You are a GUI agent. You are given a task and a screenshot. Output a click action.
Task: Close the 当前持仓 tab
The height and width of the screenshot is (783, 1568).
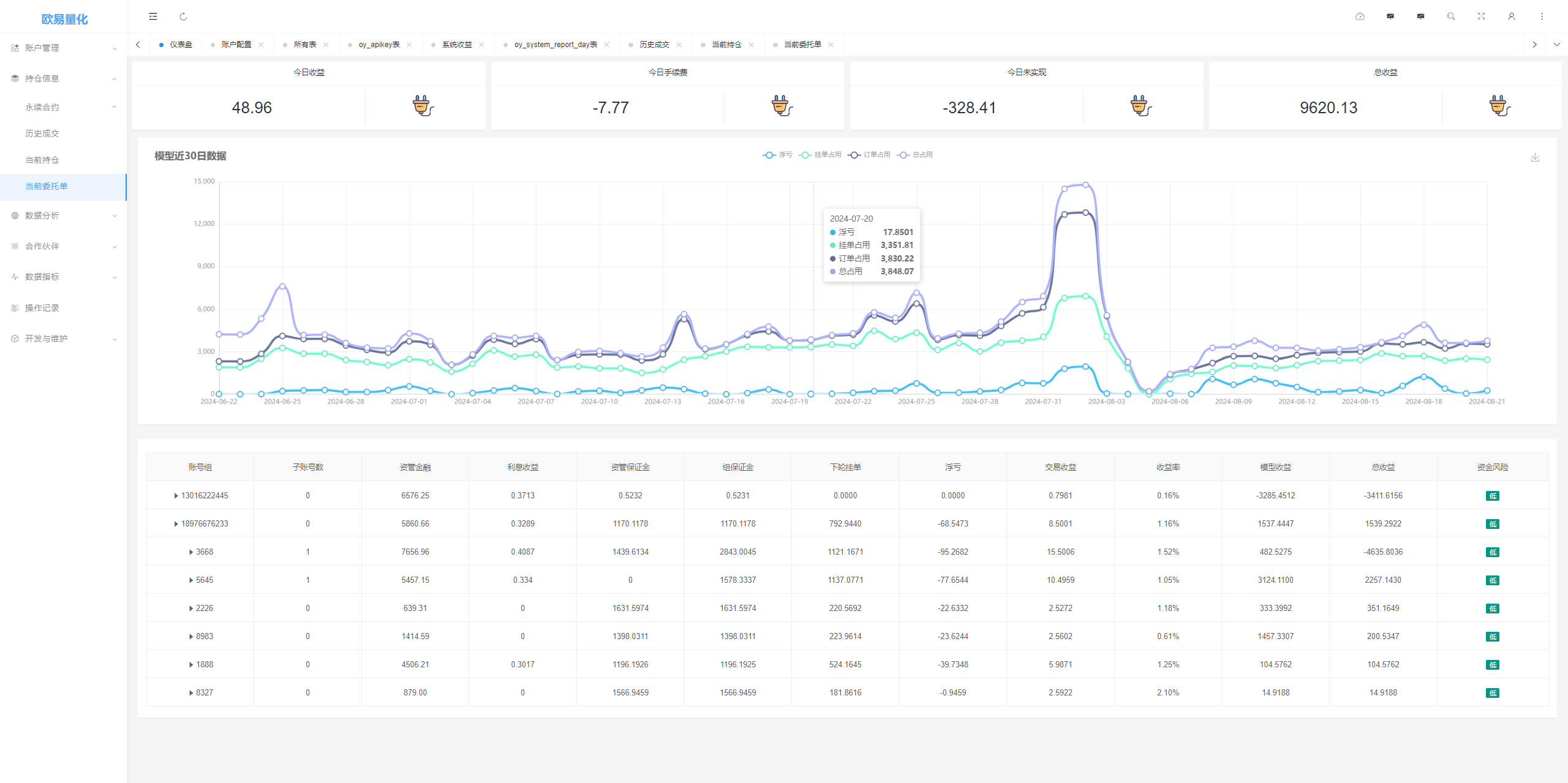point(751,45)
